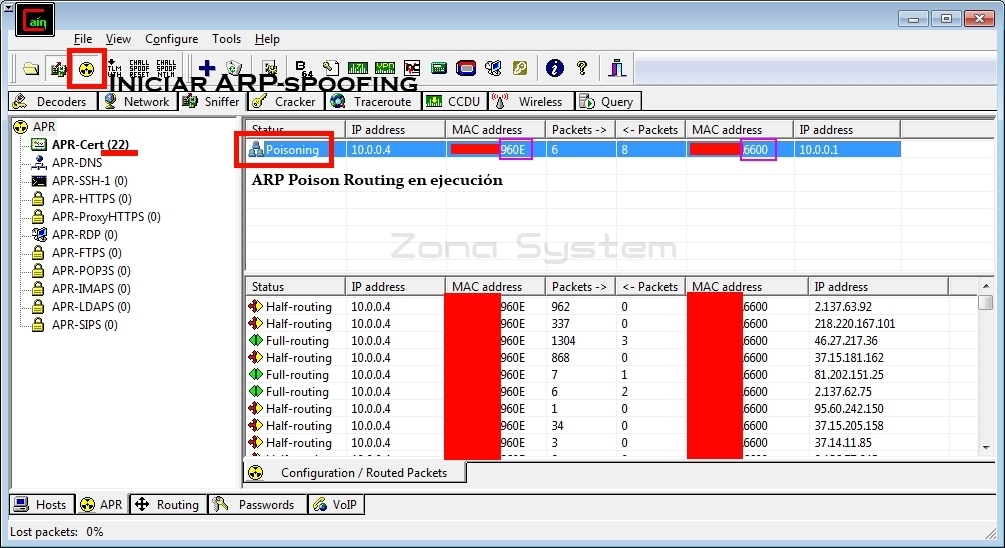Open the Tools menu
Screen dimensions: 1005x548
click(x=226, y=39)
